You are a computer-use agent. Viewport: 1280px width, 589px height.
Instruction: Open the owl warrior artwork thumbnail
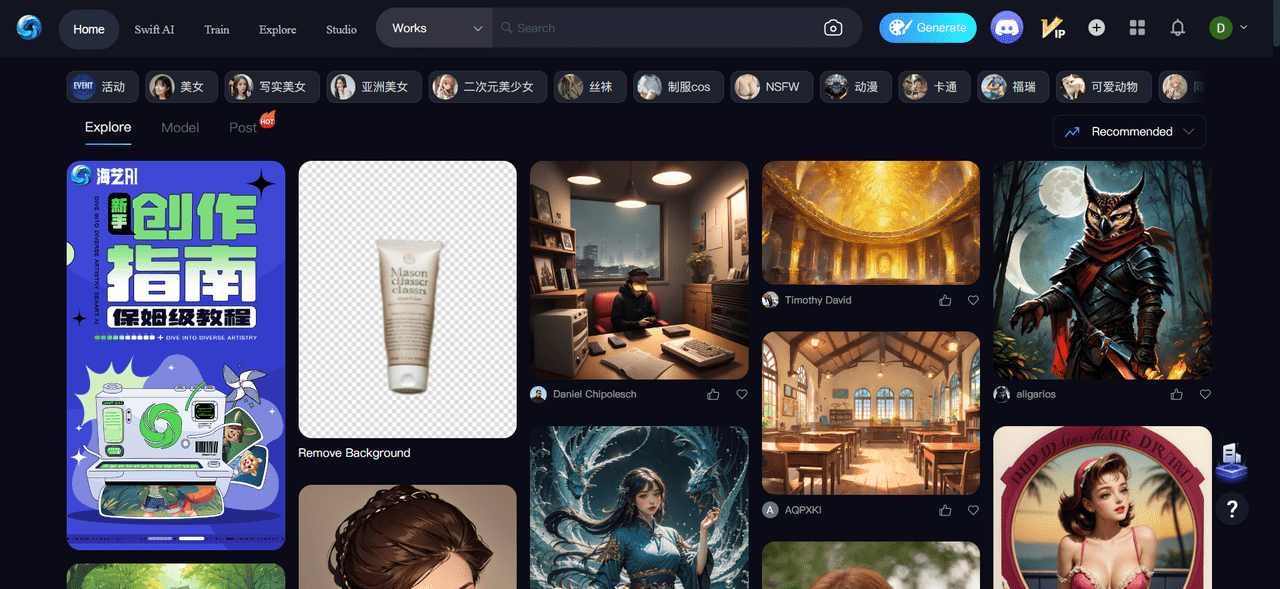1102,270
